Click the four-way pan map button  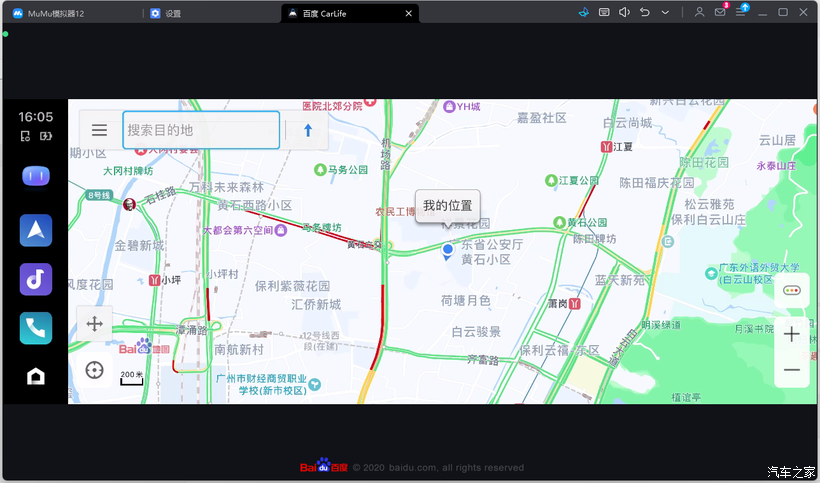tap(95, 323)
